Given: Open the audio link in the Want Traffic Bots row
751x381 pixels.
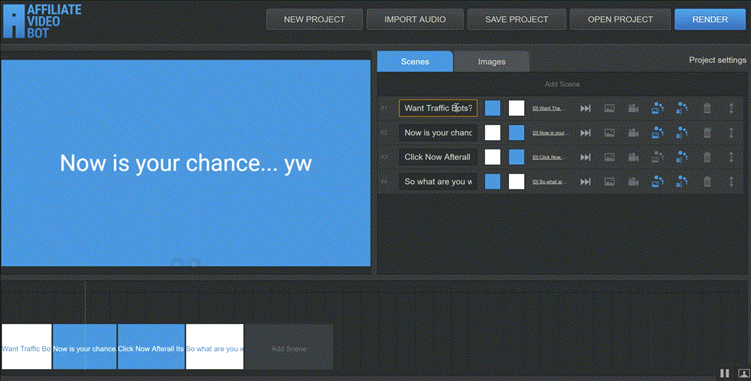Looking at the screenshot, I should tap(549, 108).
